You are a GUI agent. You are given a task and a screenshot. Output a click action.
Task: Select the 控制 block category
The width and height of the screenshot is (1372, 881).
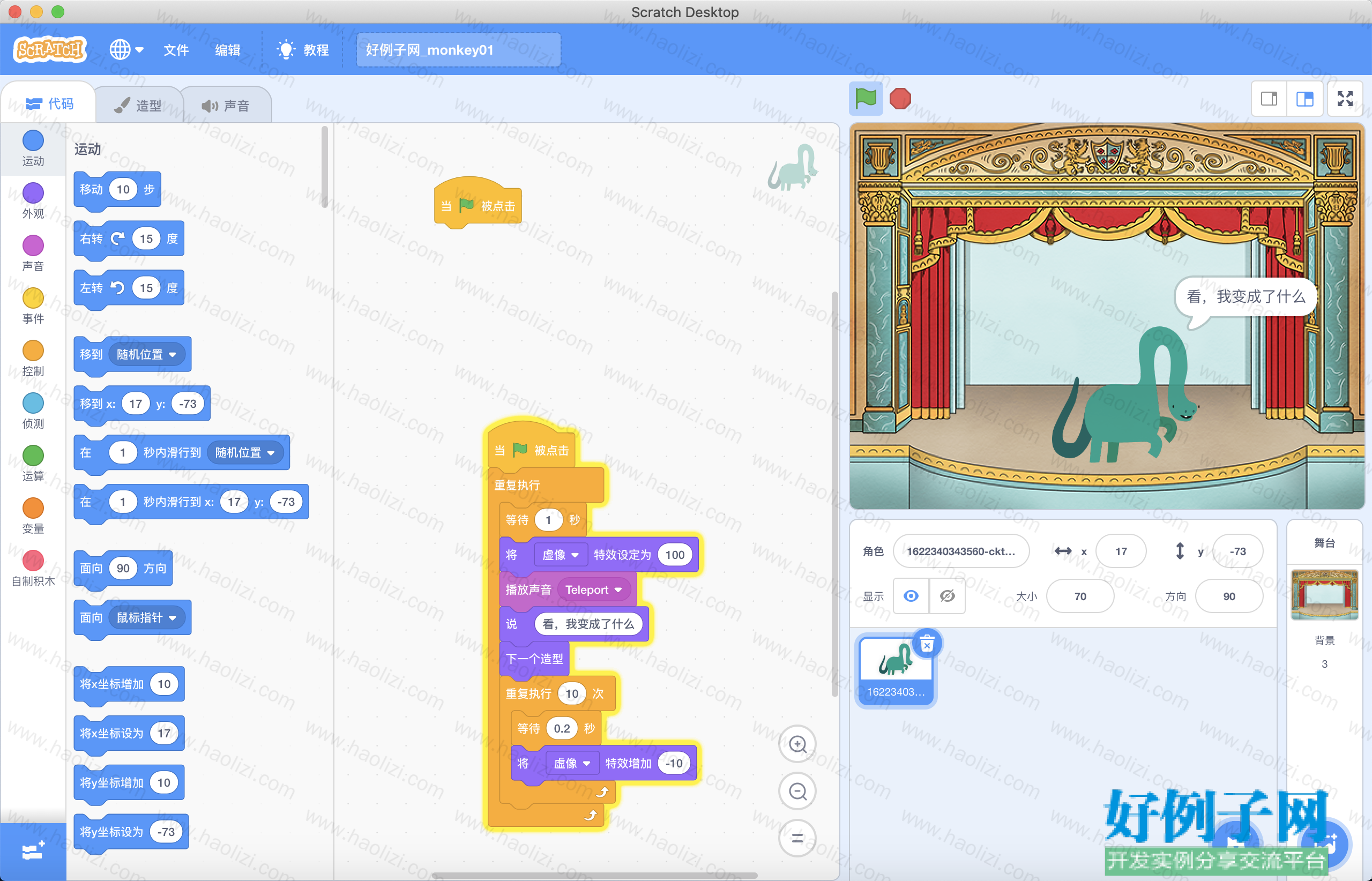pyautogui.click(x=33, y=359)
